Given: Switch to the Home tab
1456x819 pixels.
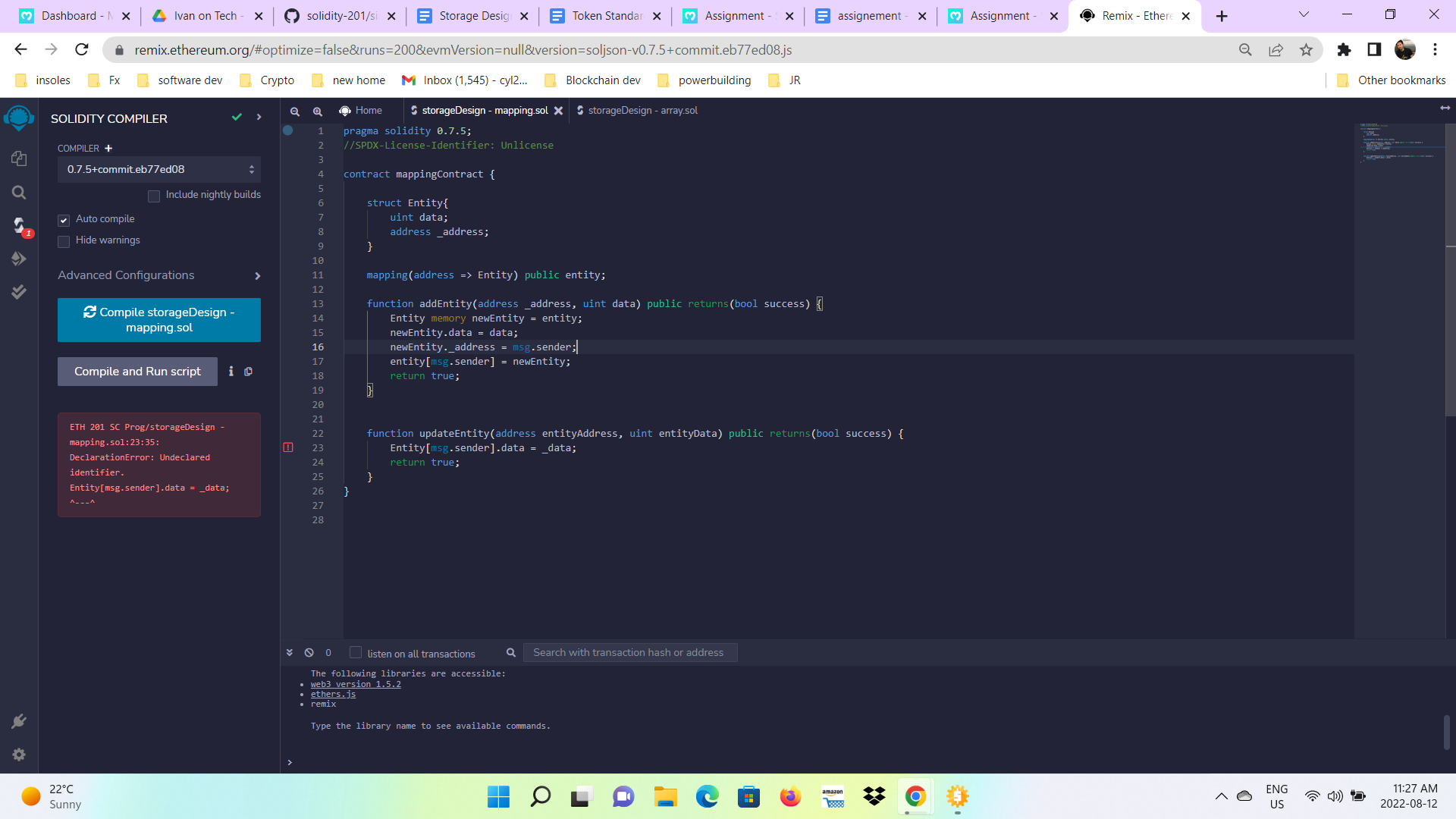Looking at the screenshot, I should (x=361, y=111).
